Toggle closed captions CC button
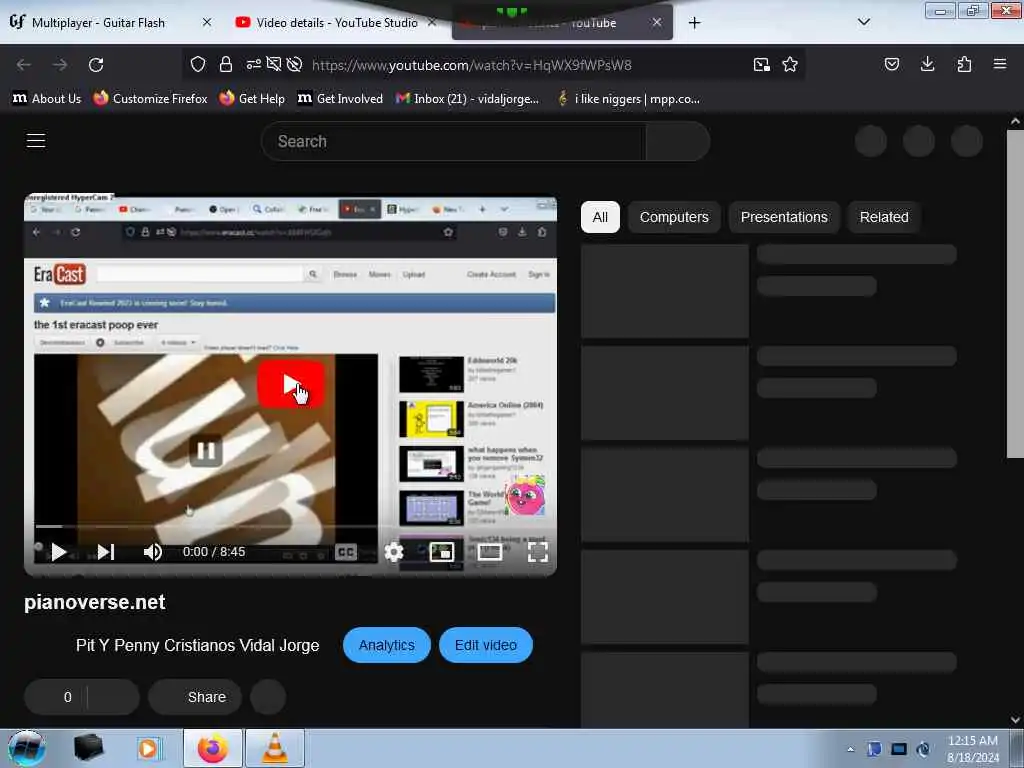This screenshot has width=1024, height=768. click(345, 552)
